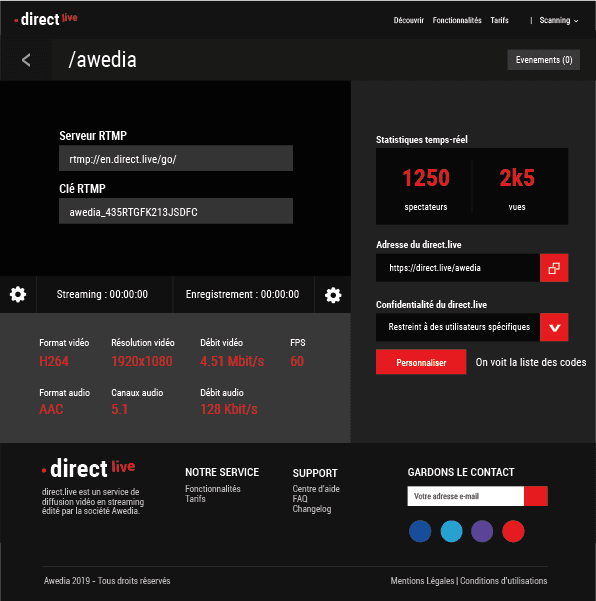Submit email with red newsletter button
Screen dimensions: 596x601
tap(536, 496)
